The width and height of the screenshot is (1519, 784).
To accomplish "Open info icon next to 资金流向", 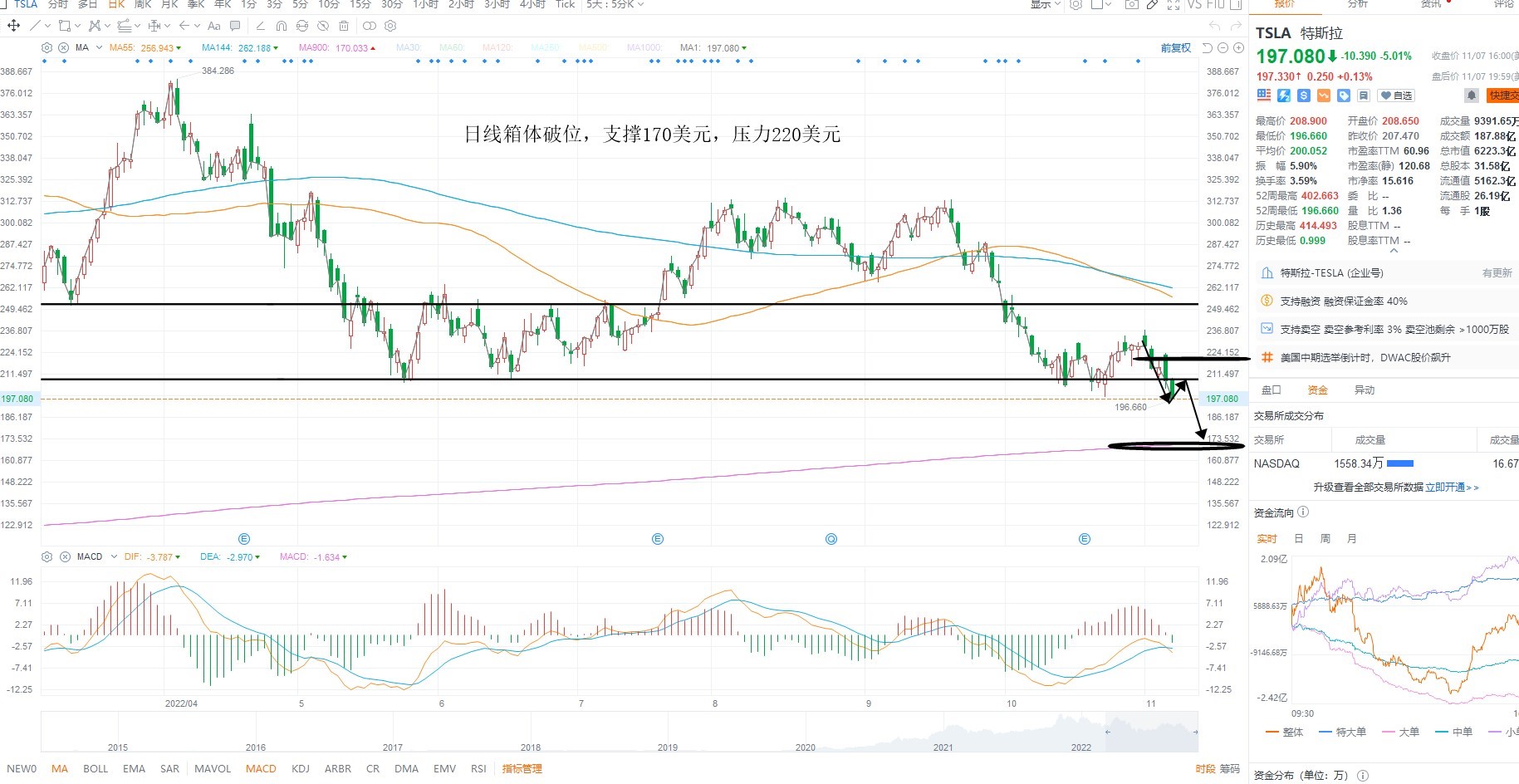I will [x=1303, y=512].
